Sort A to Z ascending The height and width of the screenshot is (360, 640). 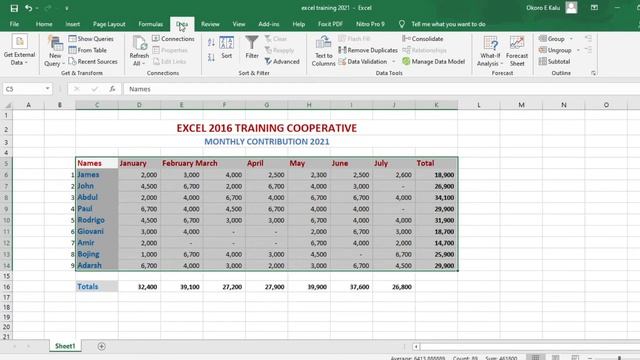pos(211,42)
